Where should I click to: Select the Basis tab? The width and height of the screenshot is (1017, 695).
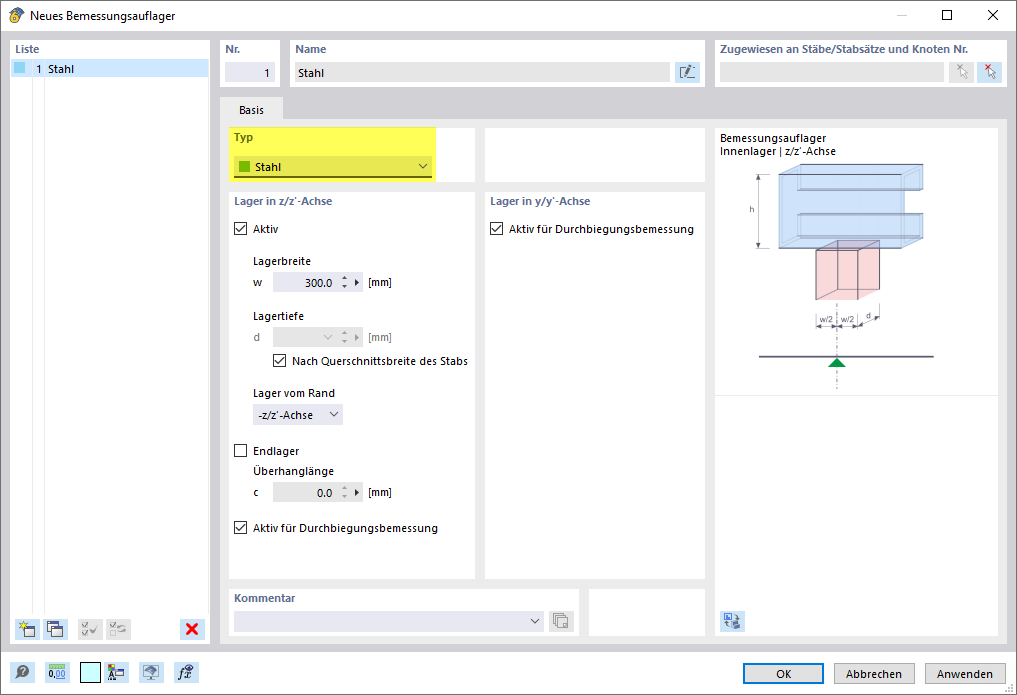[252, 110]
